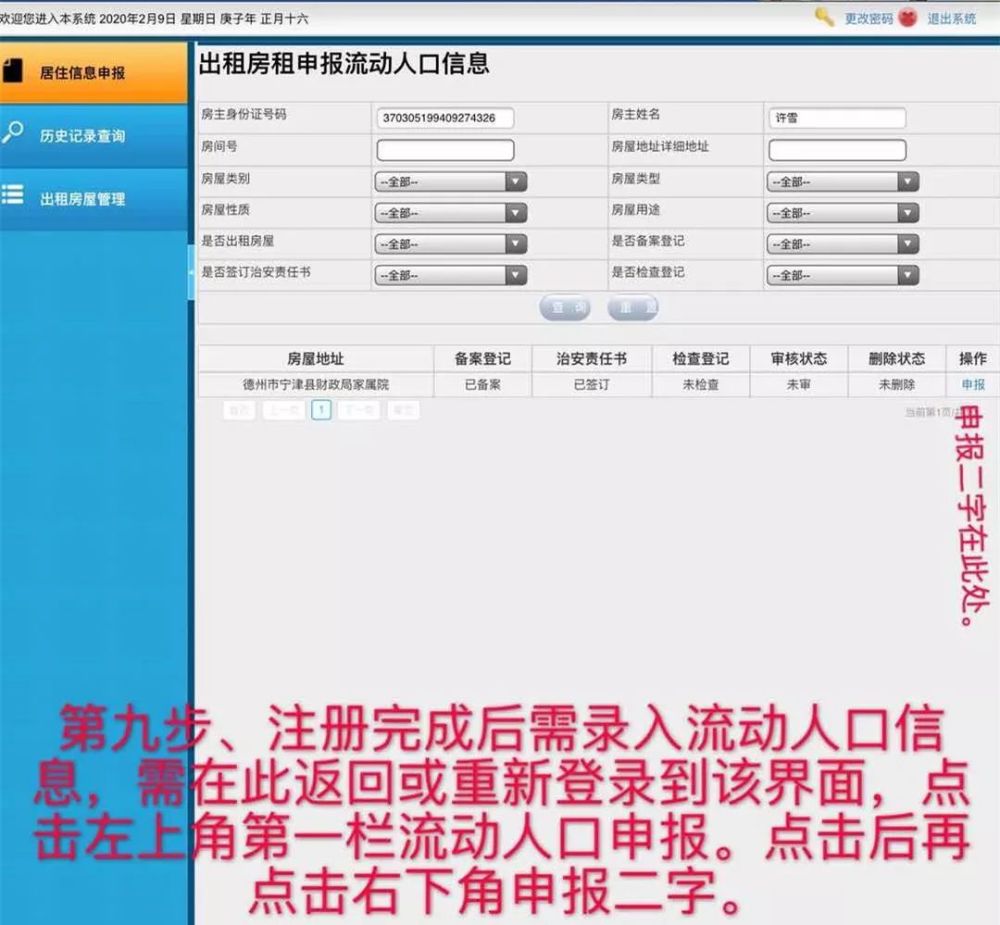Open the 是否检查登记 dropdown
The height and width of the screenshot is (925, 1000).
pos(842,275)
